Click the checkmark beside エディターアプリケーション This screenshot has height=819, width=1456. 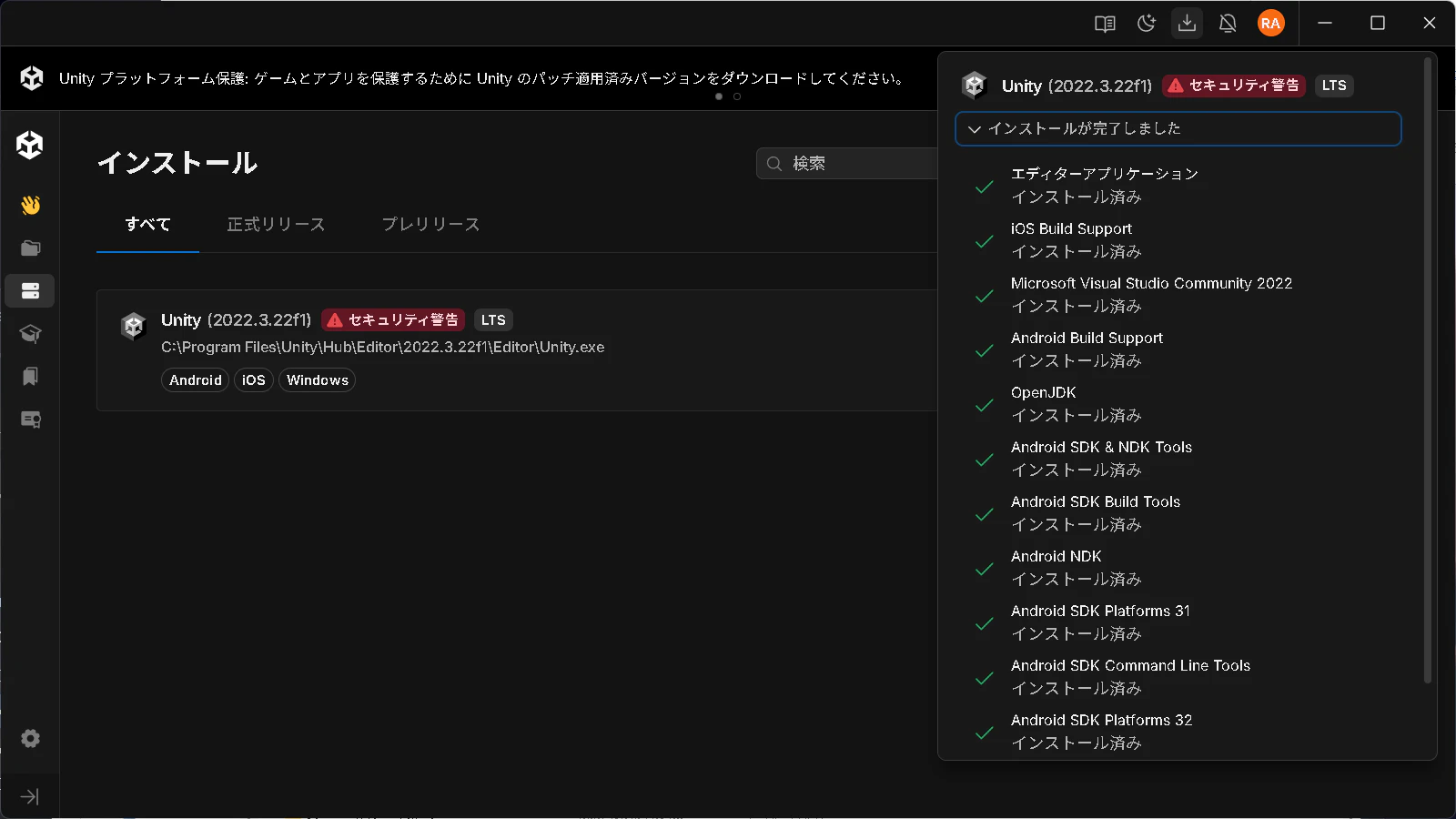coord(985,187)
